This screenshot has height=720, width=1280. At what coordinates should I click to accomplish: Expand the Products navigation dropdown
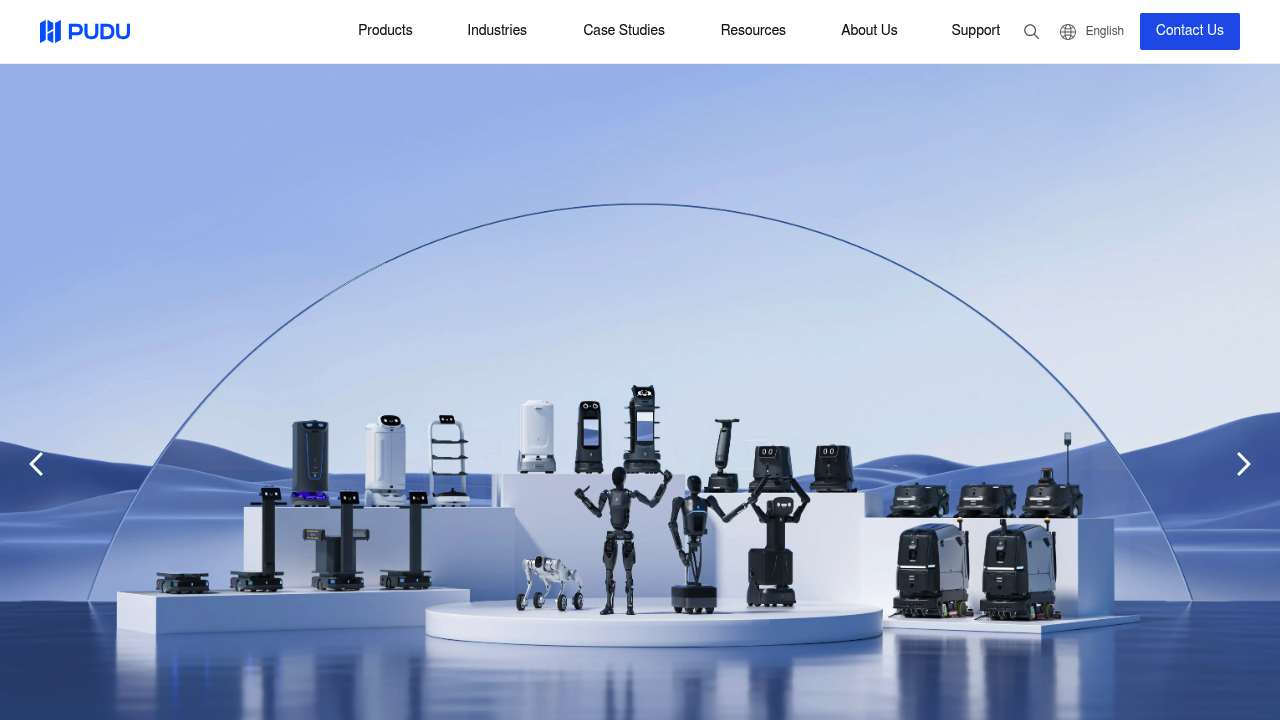pos(385,31)
